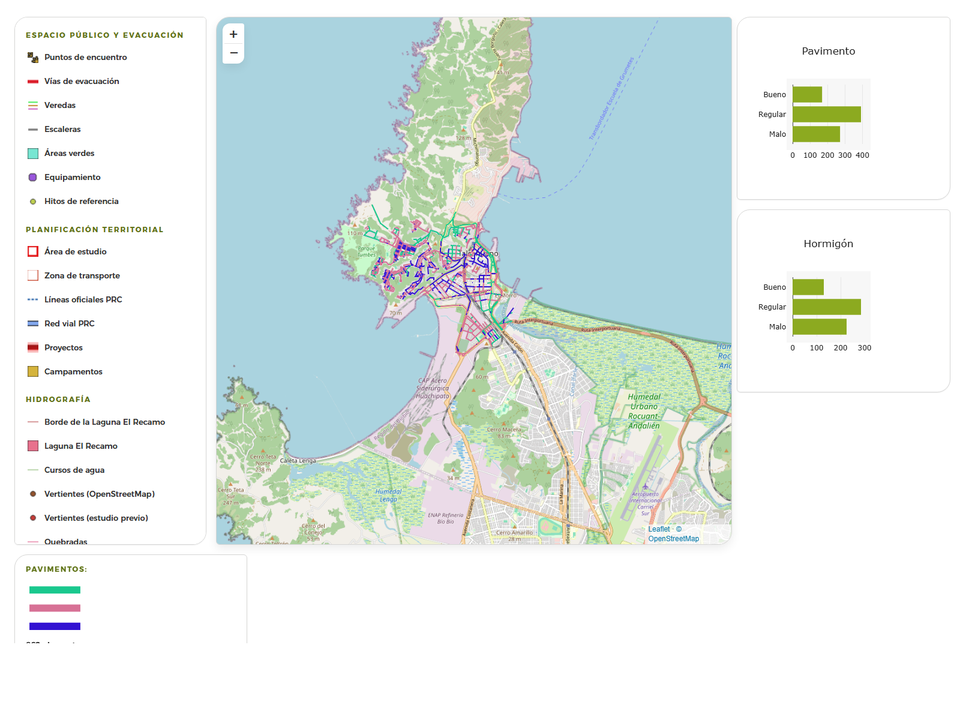
Task: Click the green pavement color swatch
Action: pos(54,590)
